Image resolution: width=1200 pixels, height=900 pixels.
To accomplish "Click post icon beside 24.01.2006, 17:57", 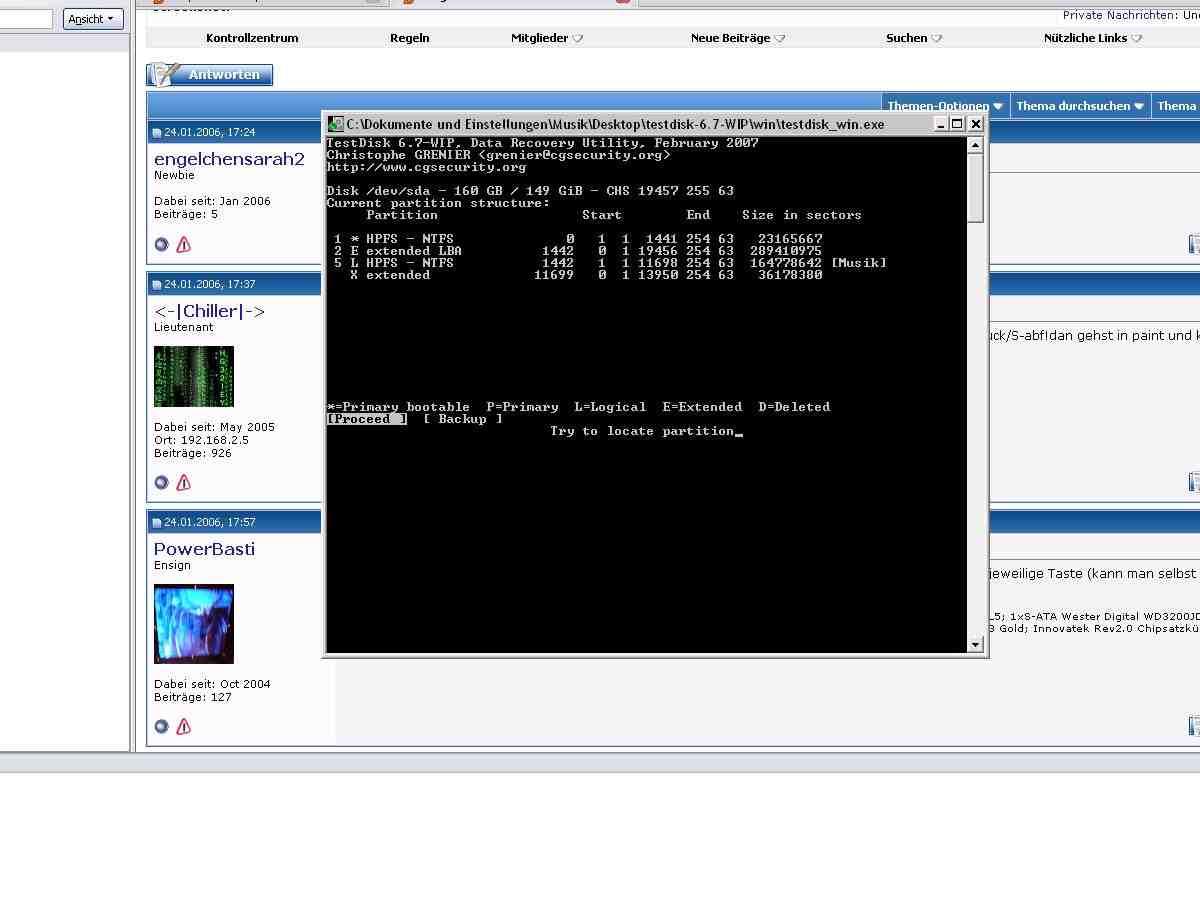I will point(157,523).
